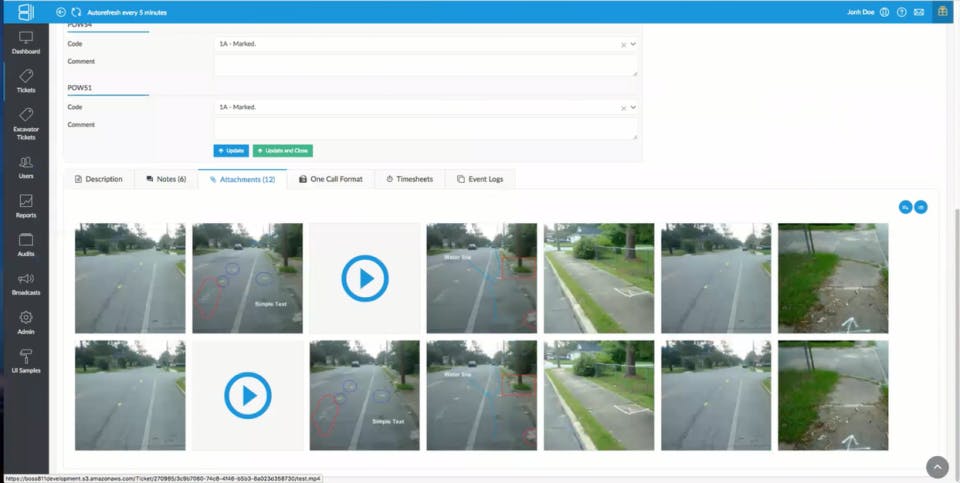Open the Audits sidebar icon
960x483 pixels.
point(26,239)
